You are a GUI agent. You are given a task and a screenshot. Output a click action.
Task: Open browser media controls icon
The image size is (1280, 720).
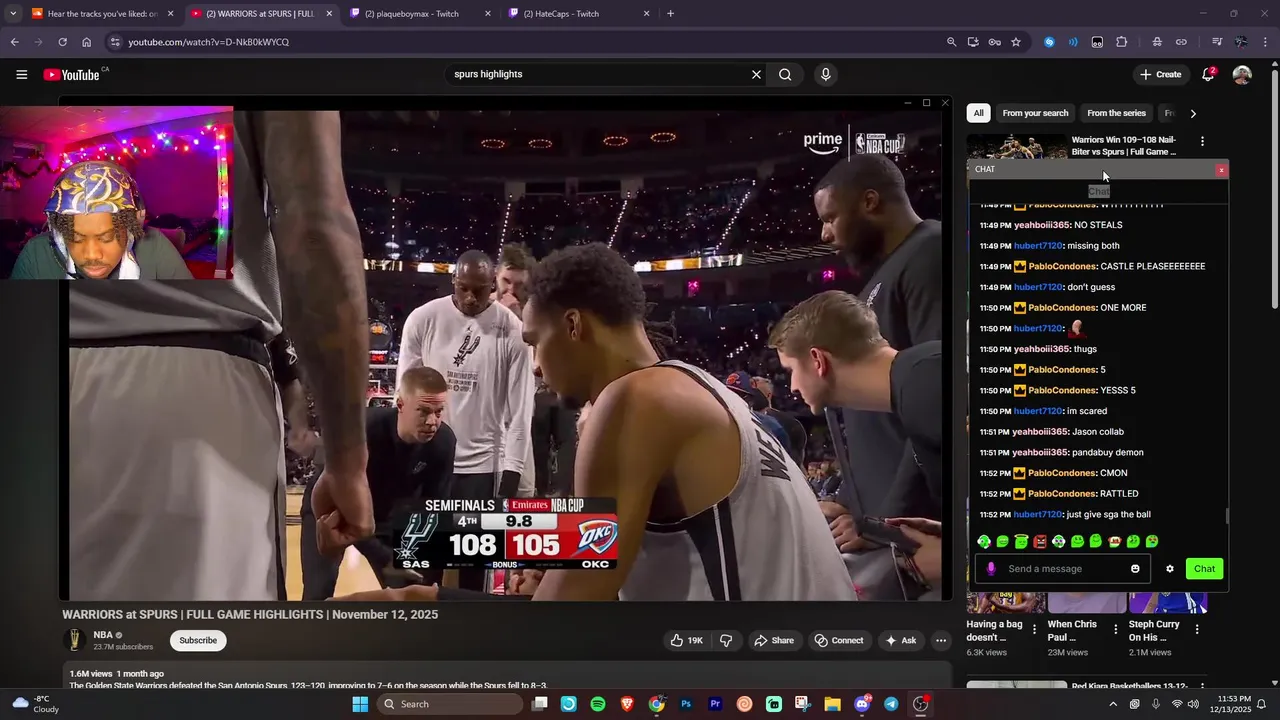[x=1216, y=42]
